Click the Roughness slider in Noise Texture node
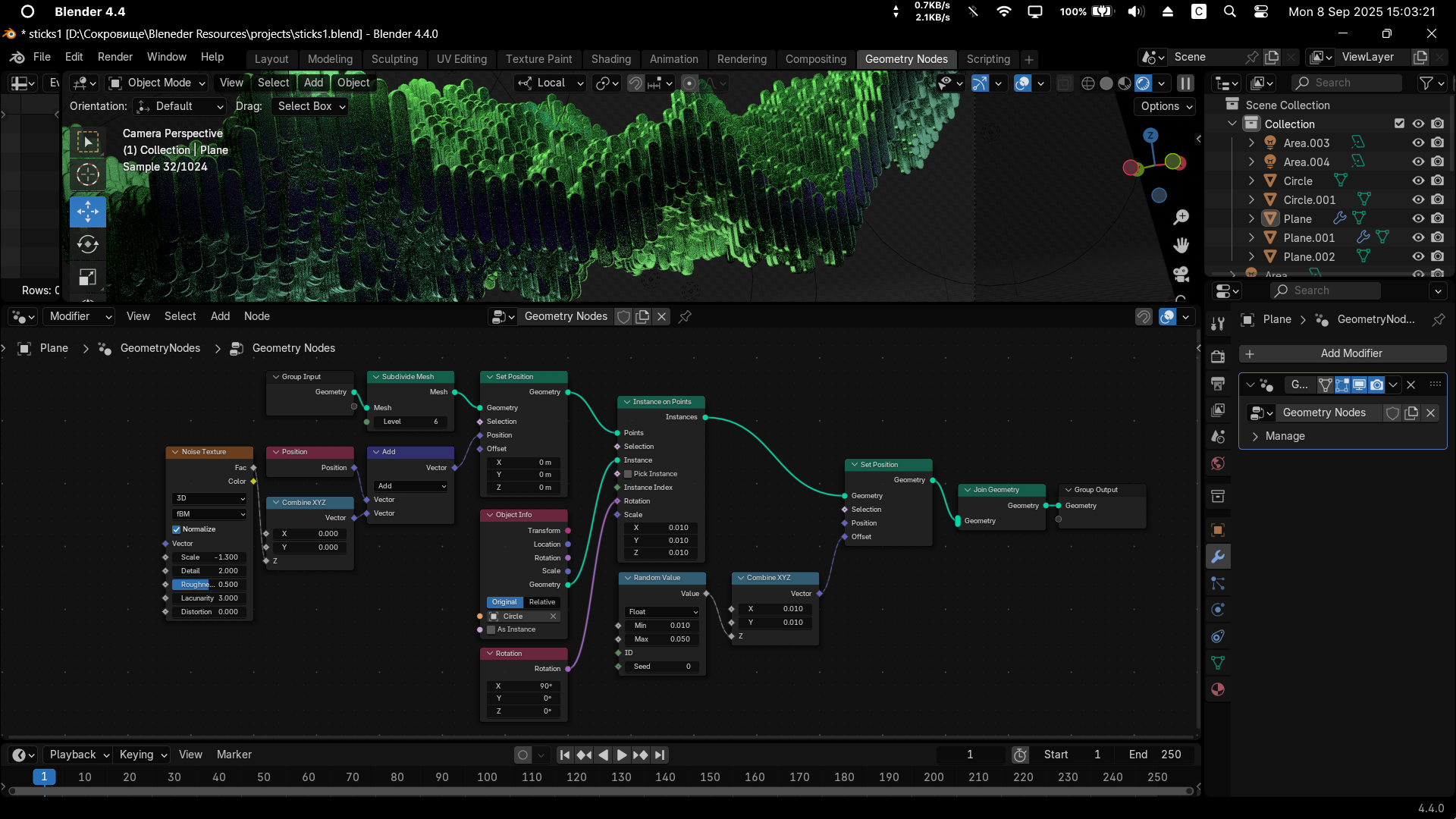 pyautogui.click(x=209, y=585)
